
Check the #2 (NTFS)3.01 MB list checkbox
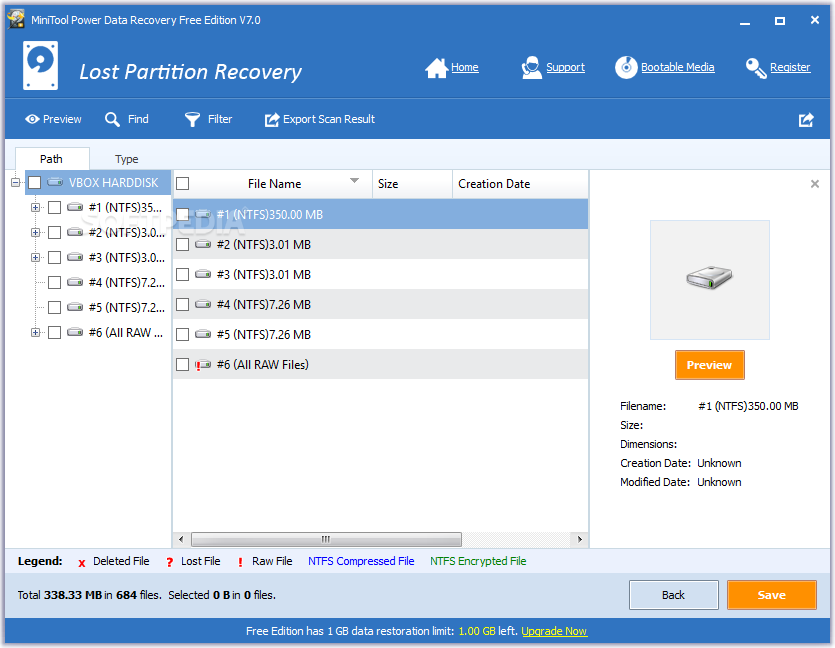tap(183, 244)
